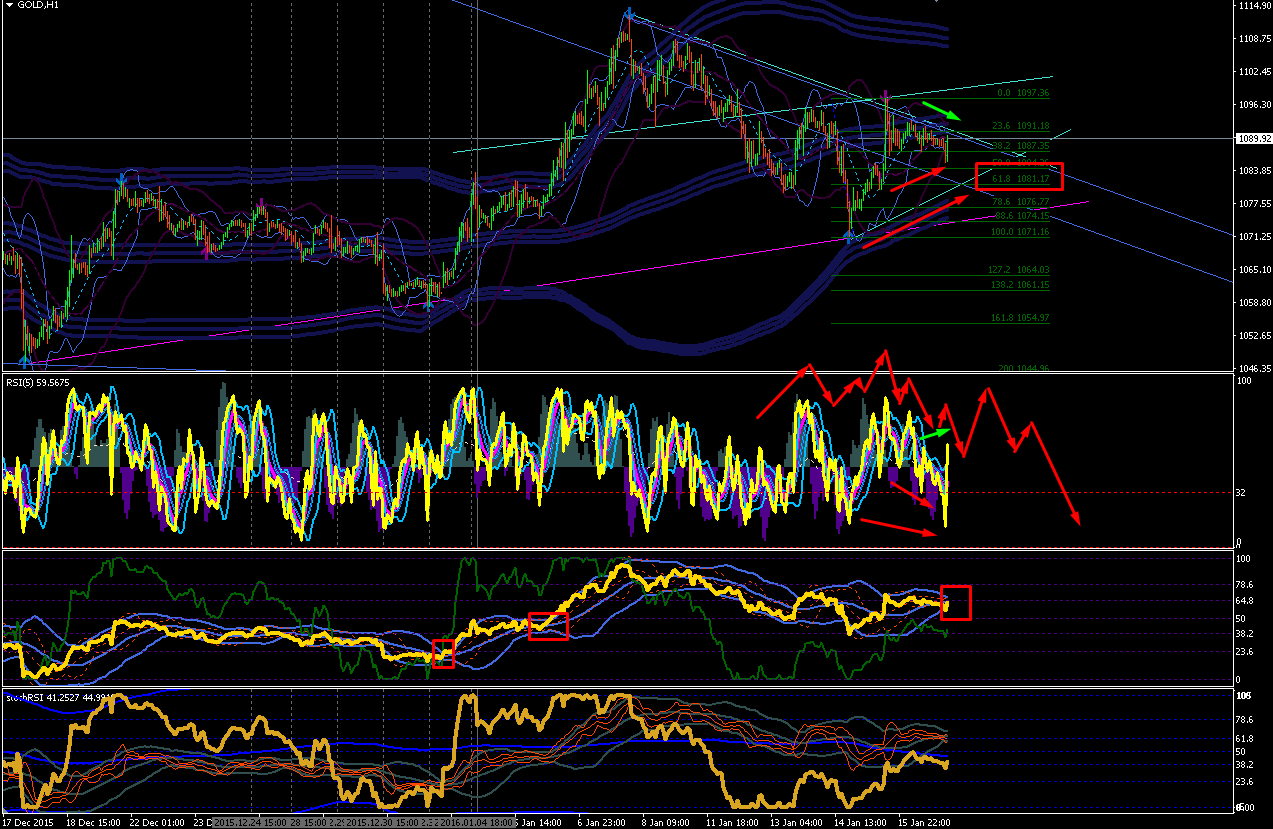The height and width of the screenshot is (829, 1273).
Task: Click the current price label 1089.92
Action: [x=1253, y=138]
